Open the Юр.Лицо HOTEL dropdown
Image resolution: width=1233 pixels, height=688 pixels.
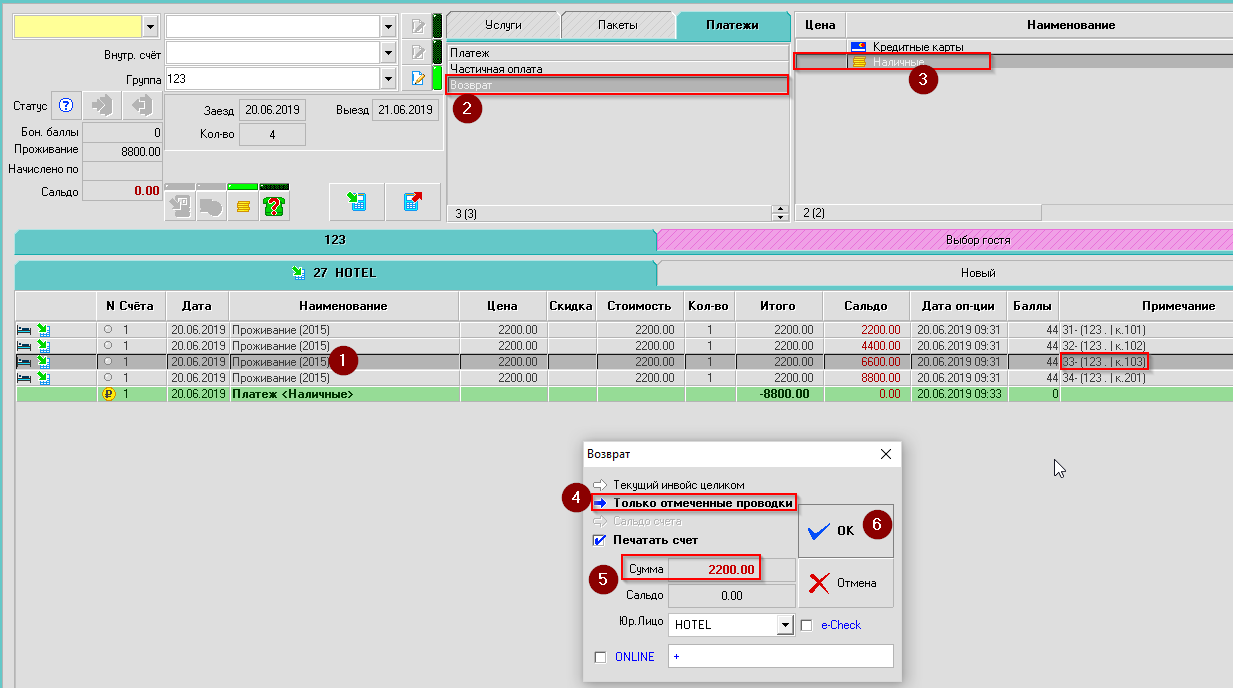pyautogui.click(x=784, y=625)
